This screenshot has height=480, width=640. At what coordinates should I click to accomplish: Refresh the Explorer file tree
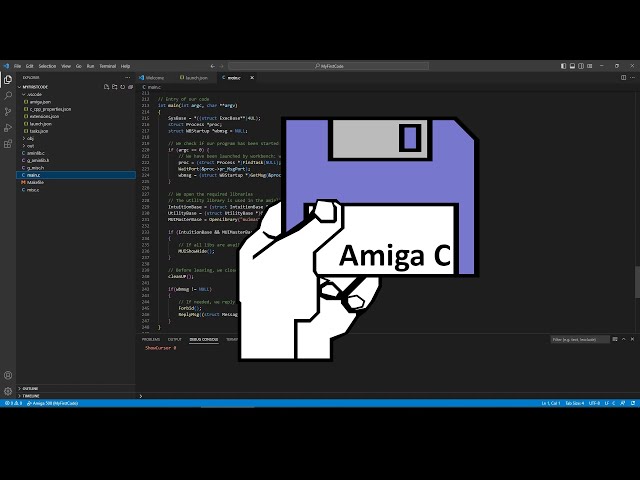click(122, 87)
